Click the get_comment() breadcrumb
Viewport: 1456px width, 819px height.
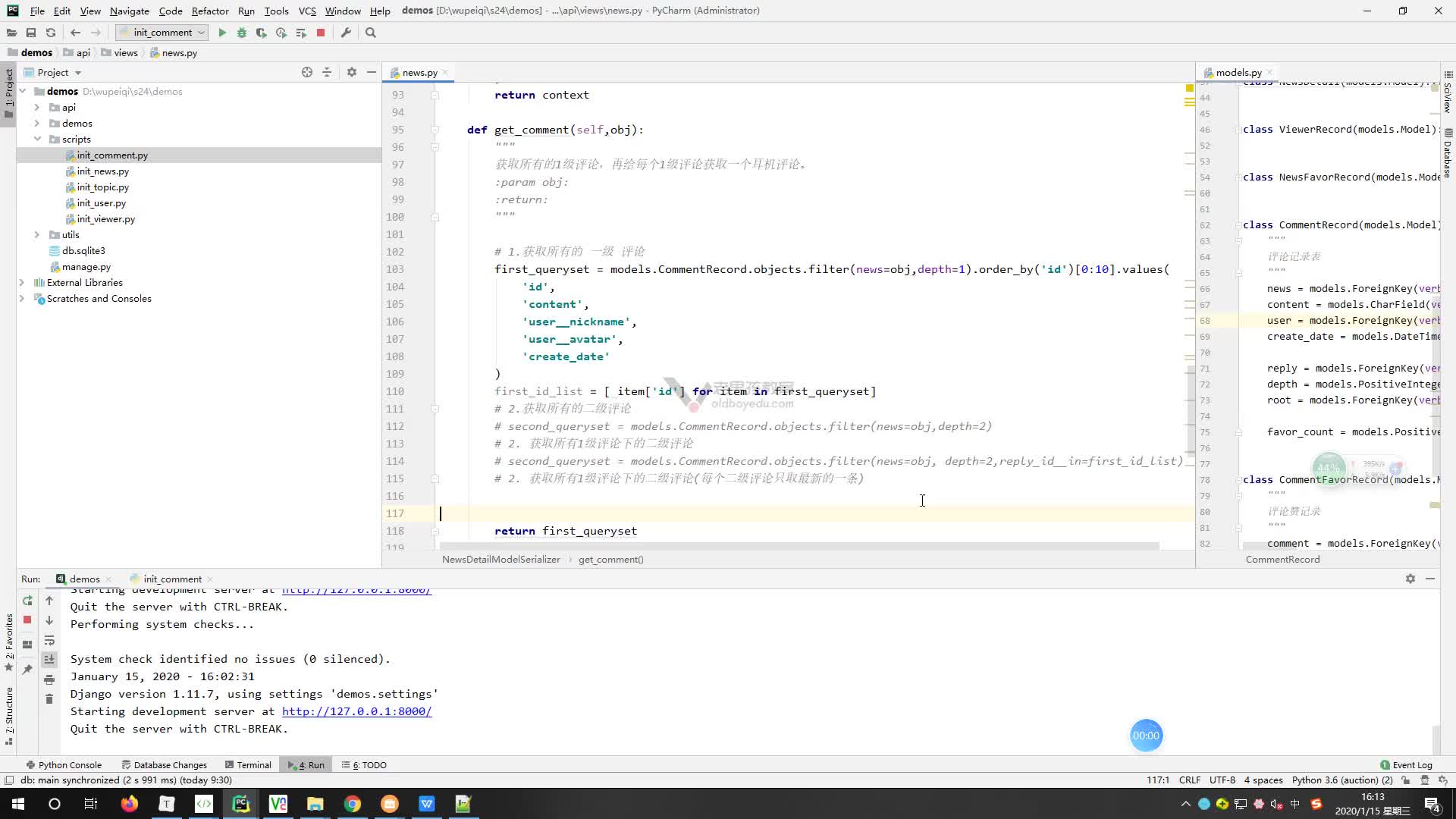(610, 559)
